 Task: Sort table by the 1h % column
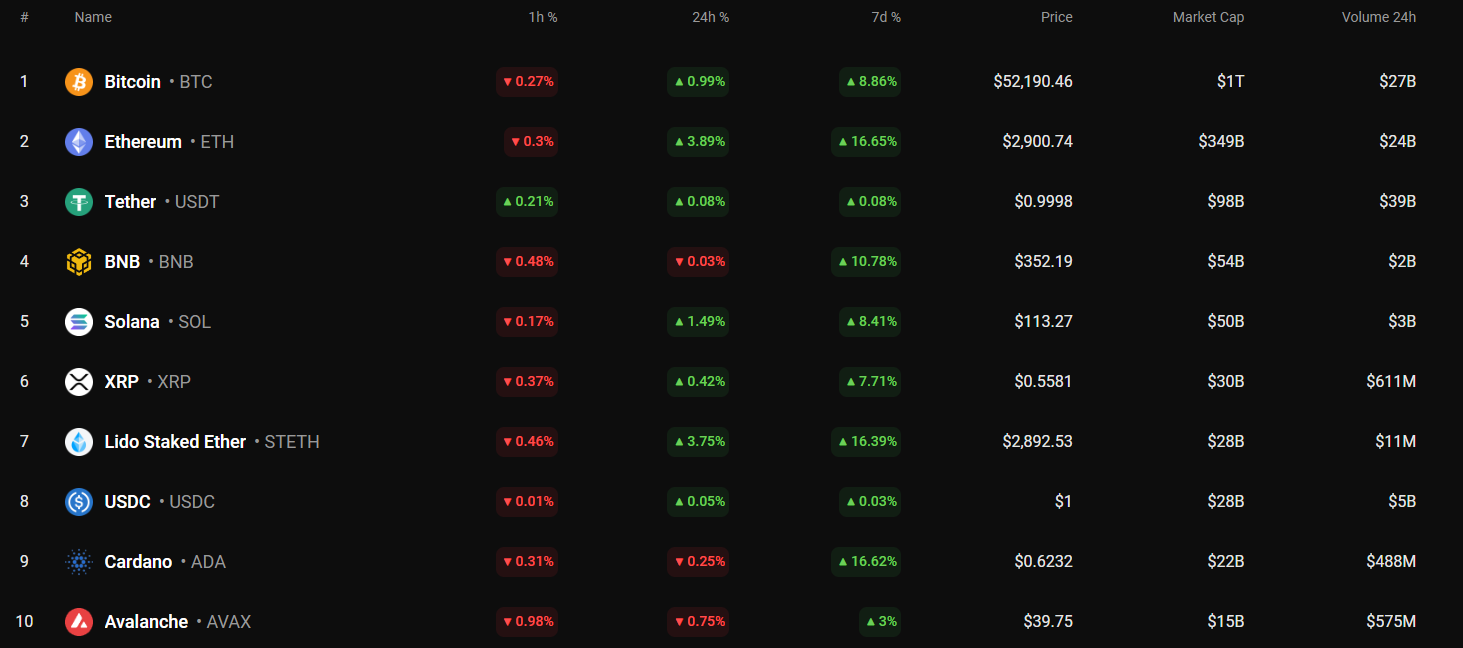(x=543, y=17)
